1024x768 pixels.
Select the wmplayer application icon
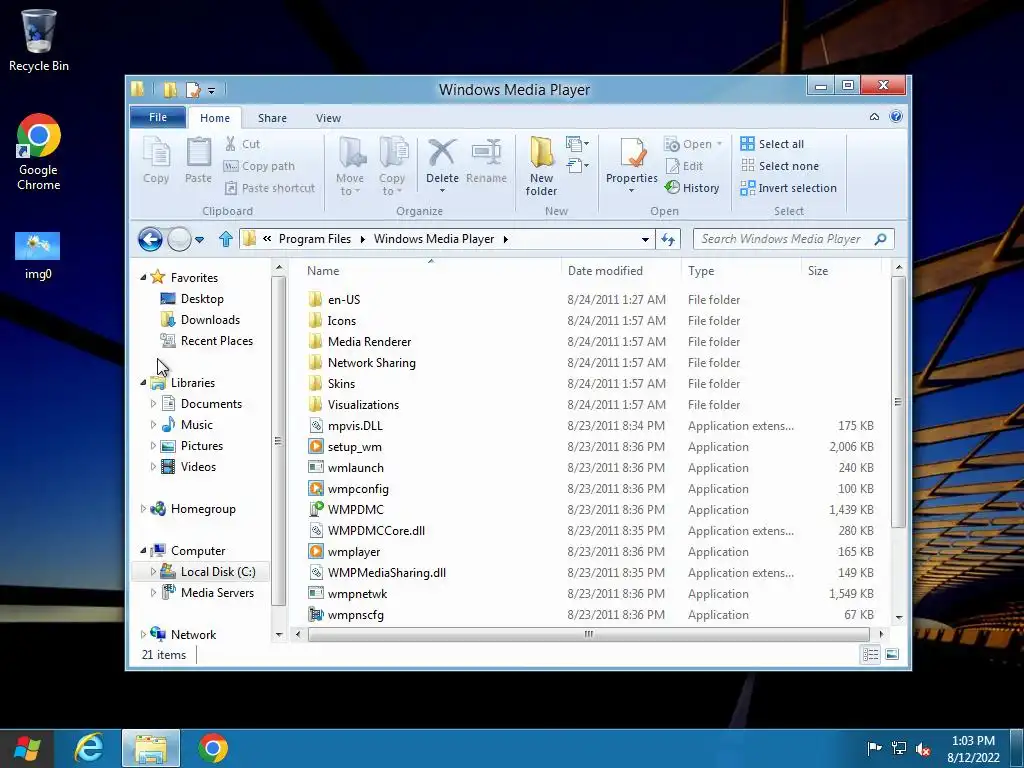point(316,552)
